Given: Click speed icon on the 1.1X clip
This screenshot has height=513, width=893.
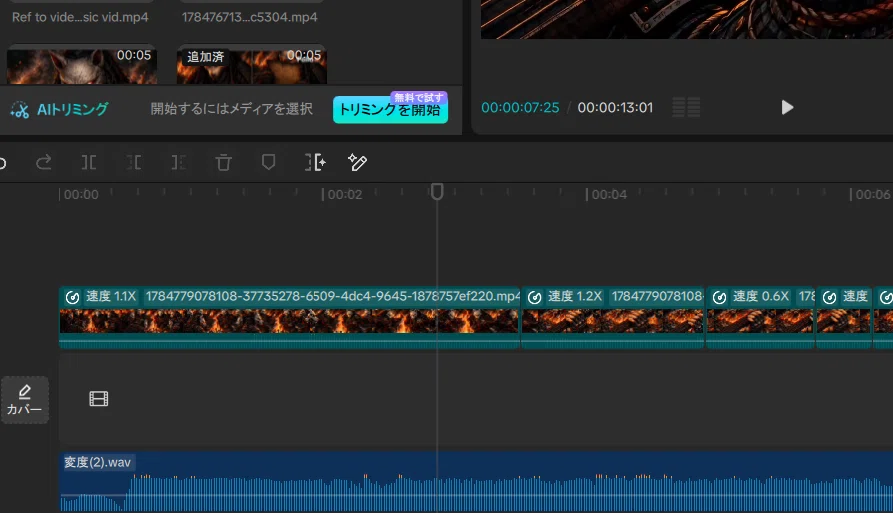Looking at the screenshot, I should tap(72, 297).
